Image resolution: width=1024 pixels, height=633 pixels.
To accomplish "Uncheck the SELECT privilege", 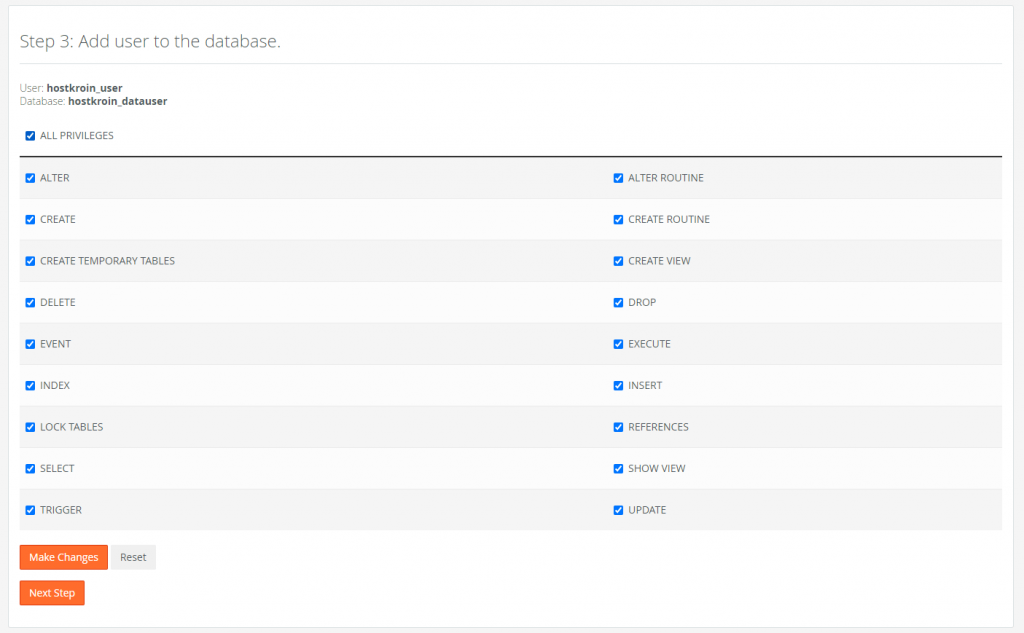I will (x=30, y=468).
